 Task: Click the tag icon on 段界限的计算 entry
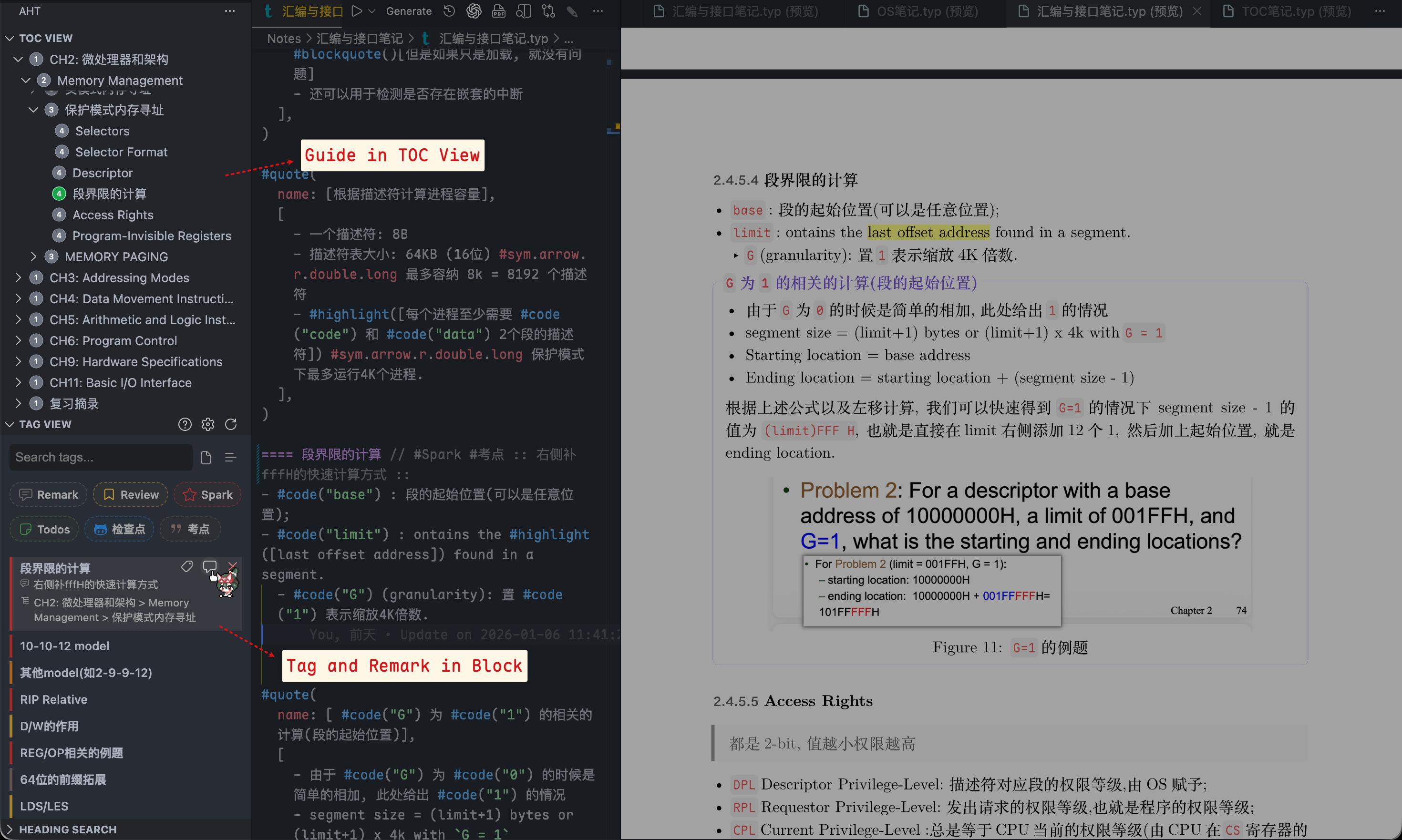(187, 566)
